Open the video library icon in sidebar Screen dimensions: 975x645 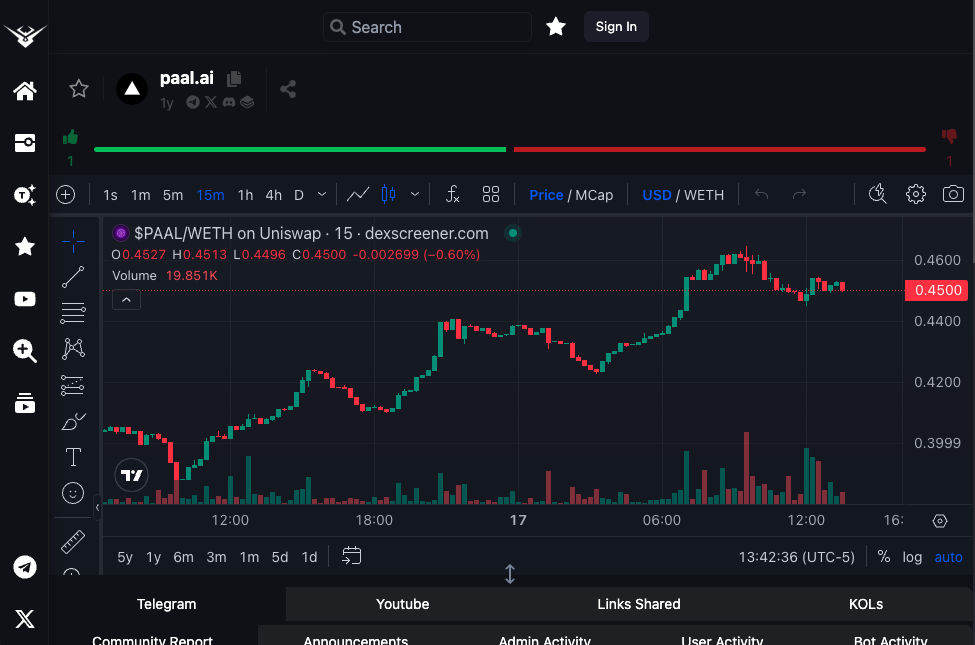(x=25, y=402)
